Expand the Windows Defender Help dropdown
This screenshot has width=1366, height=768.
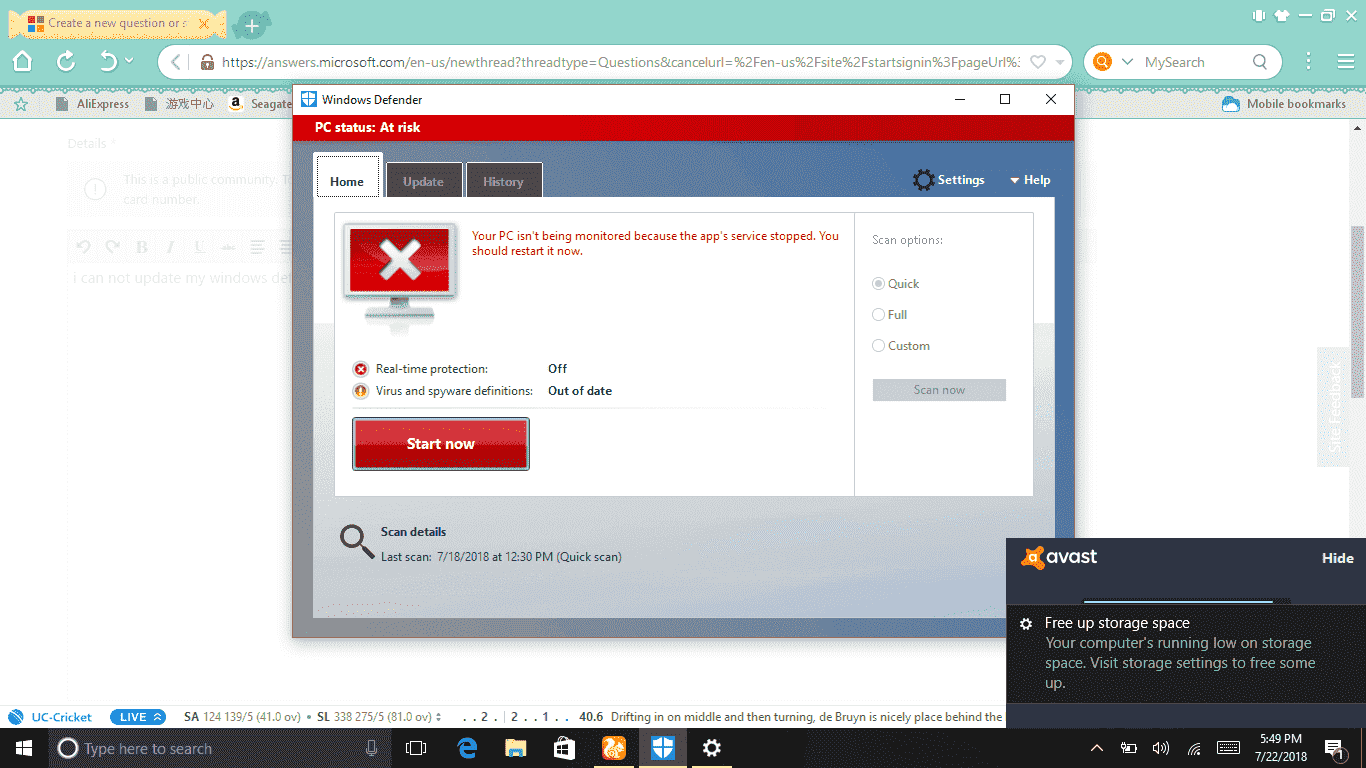click(1030, 180)
